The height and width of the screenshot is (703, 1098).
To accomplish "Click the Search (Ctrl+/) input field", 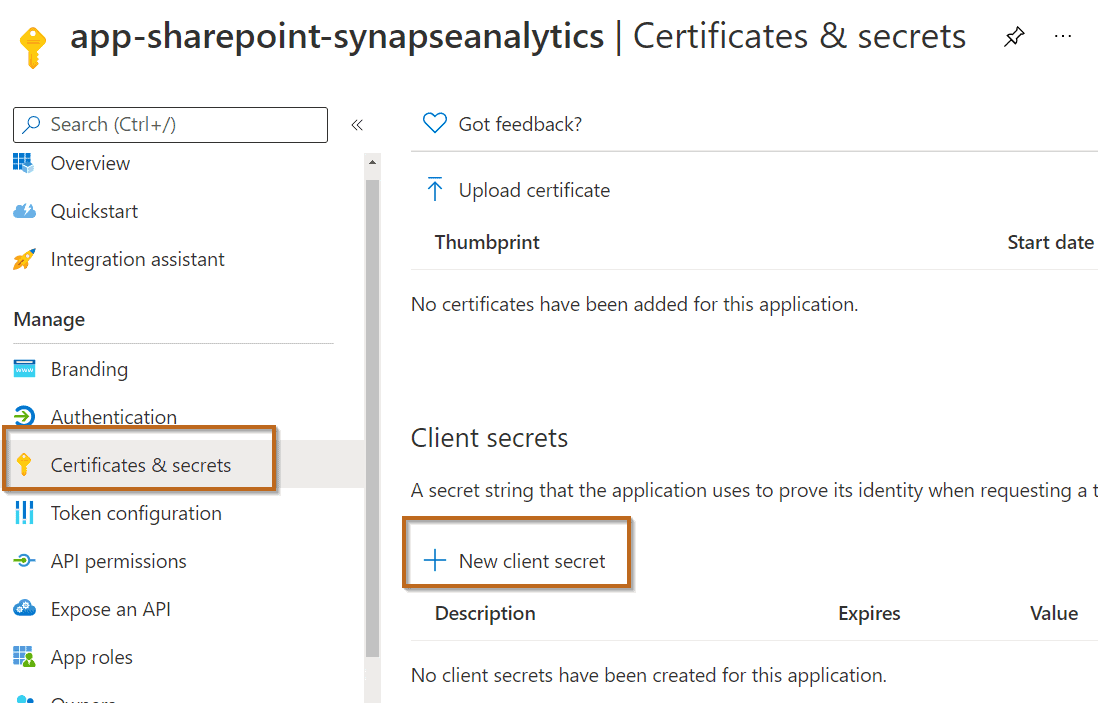I will click(170, 125).
